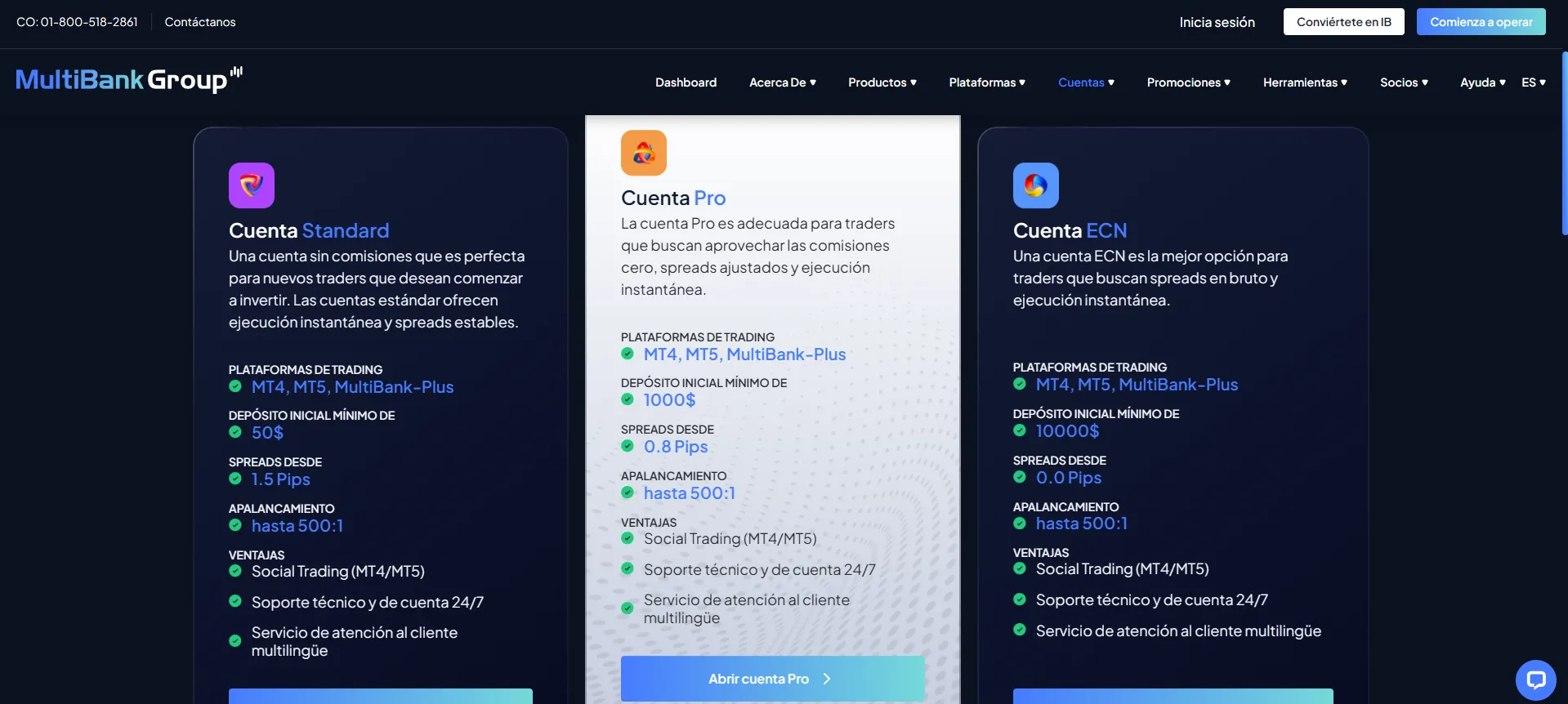Expand the Herramientas menu
Viewport: 1568px width, 704px height.
coord(1305,82)
